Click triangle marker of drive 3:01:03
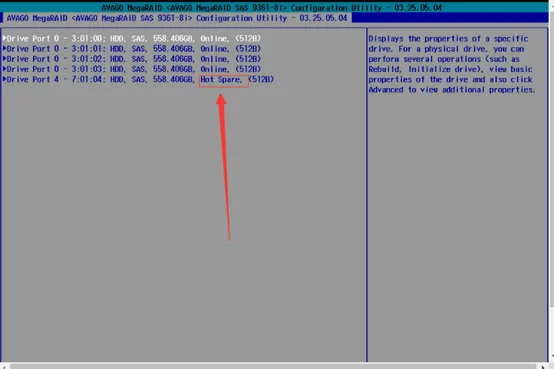Screen dimensions: 554x369 (4, 69)
